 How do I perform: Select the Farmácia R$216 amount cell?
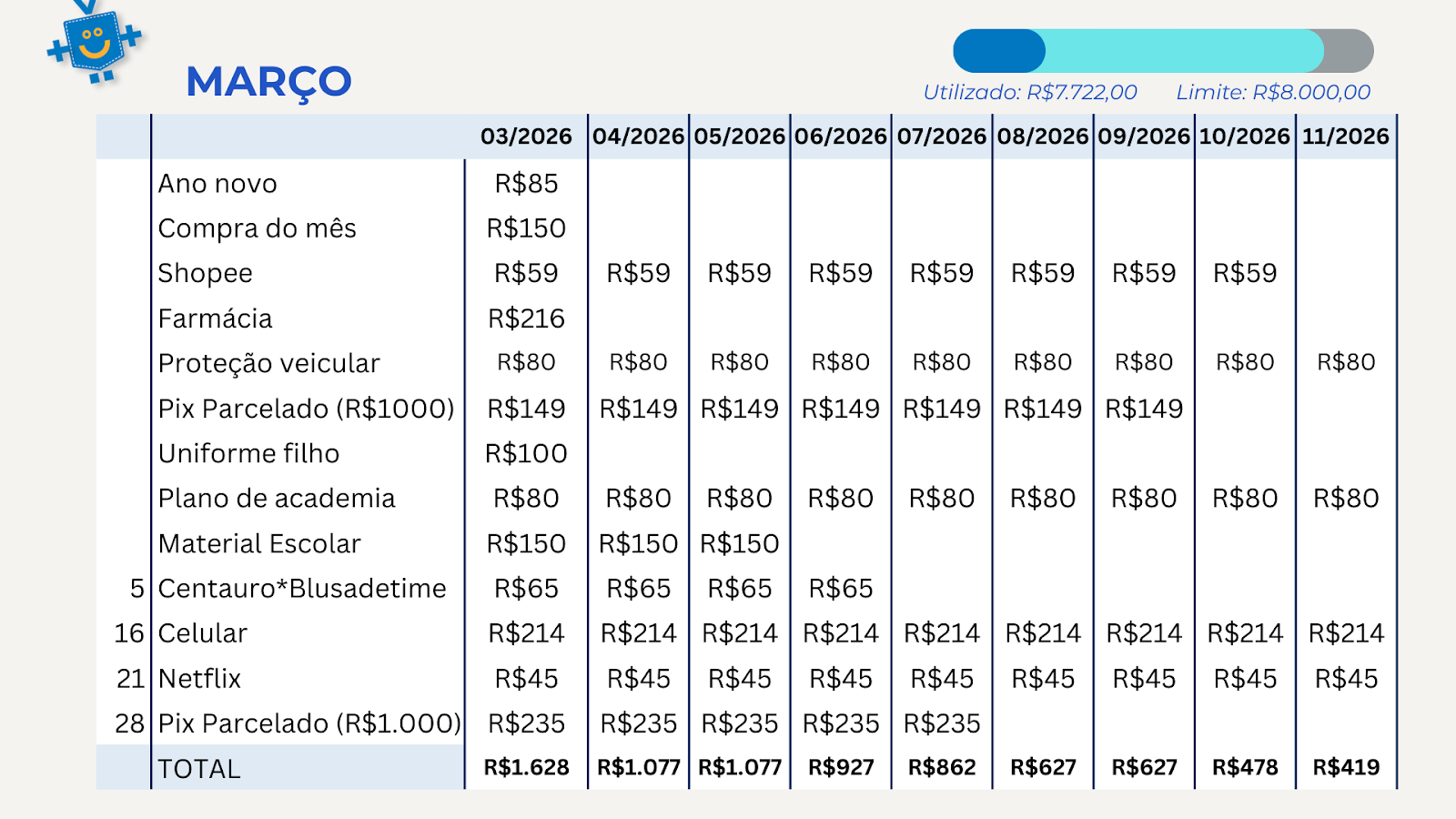pyautogui.click(x=526, y=318)
